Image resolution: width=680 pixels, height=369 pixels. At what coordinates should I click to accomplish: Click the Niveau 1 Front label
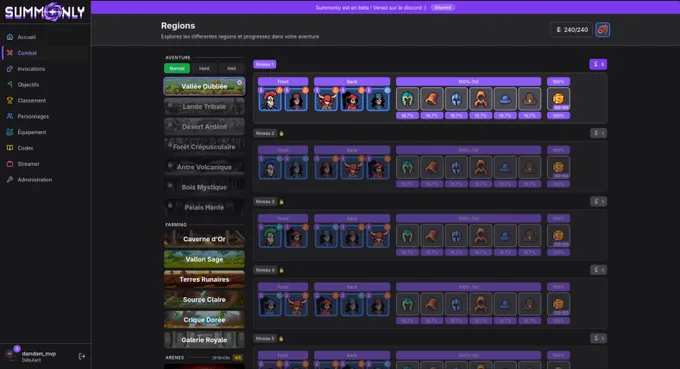click(283, 82)
